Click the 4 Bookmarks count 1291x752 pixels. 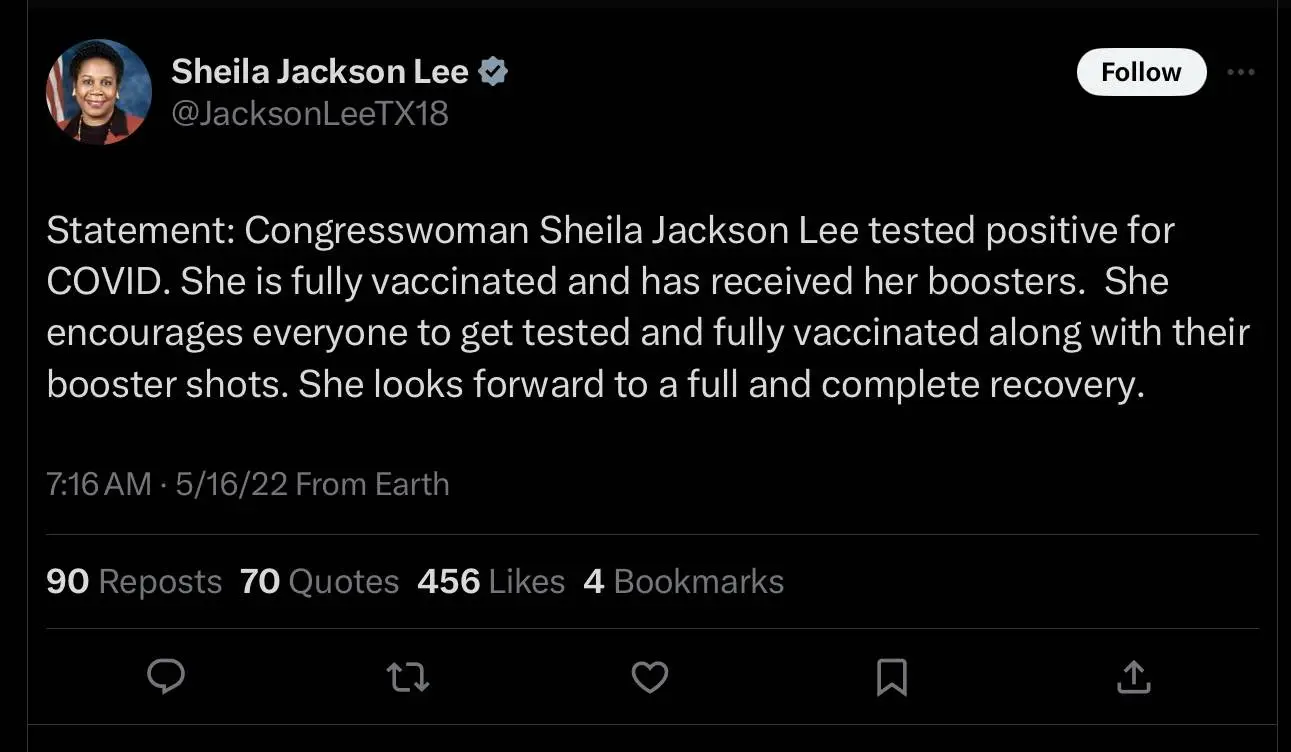pos(683,581)
